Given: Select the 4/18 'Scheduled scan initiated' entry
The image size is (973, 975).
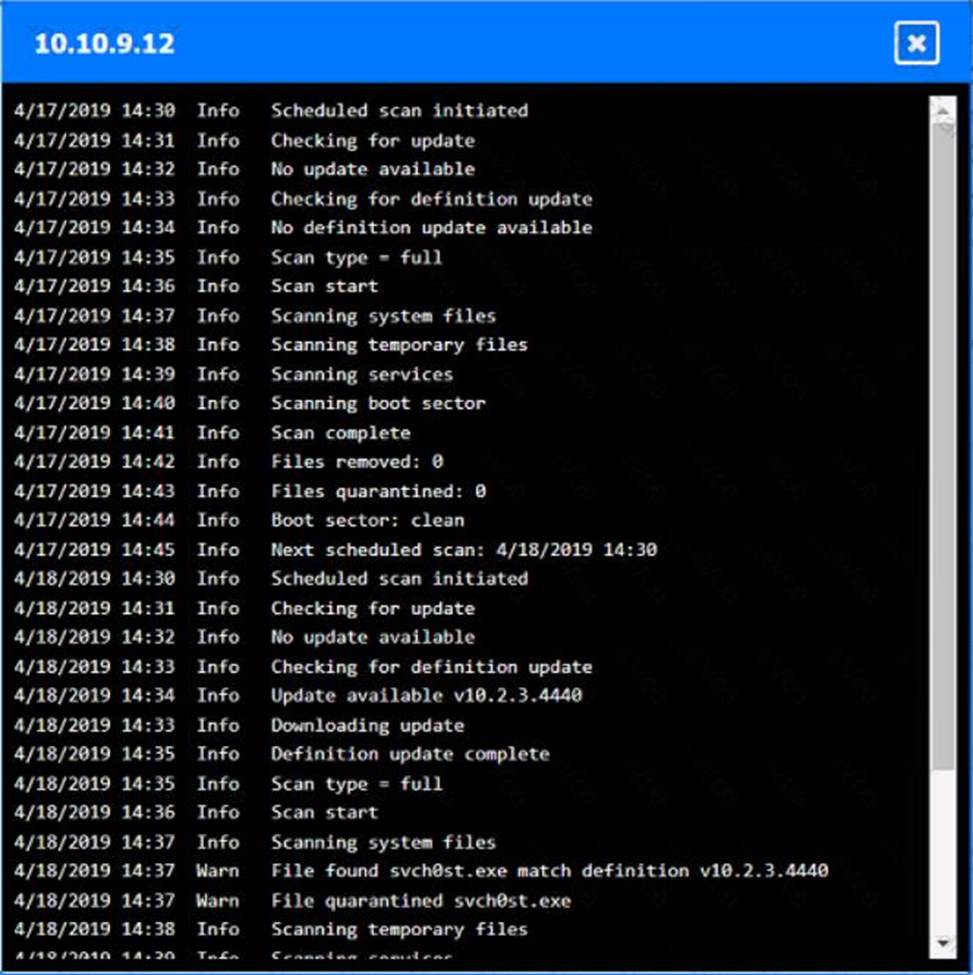Looking at the screenshot, I should [399, 579].
